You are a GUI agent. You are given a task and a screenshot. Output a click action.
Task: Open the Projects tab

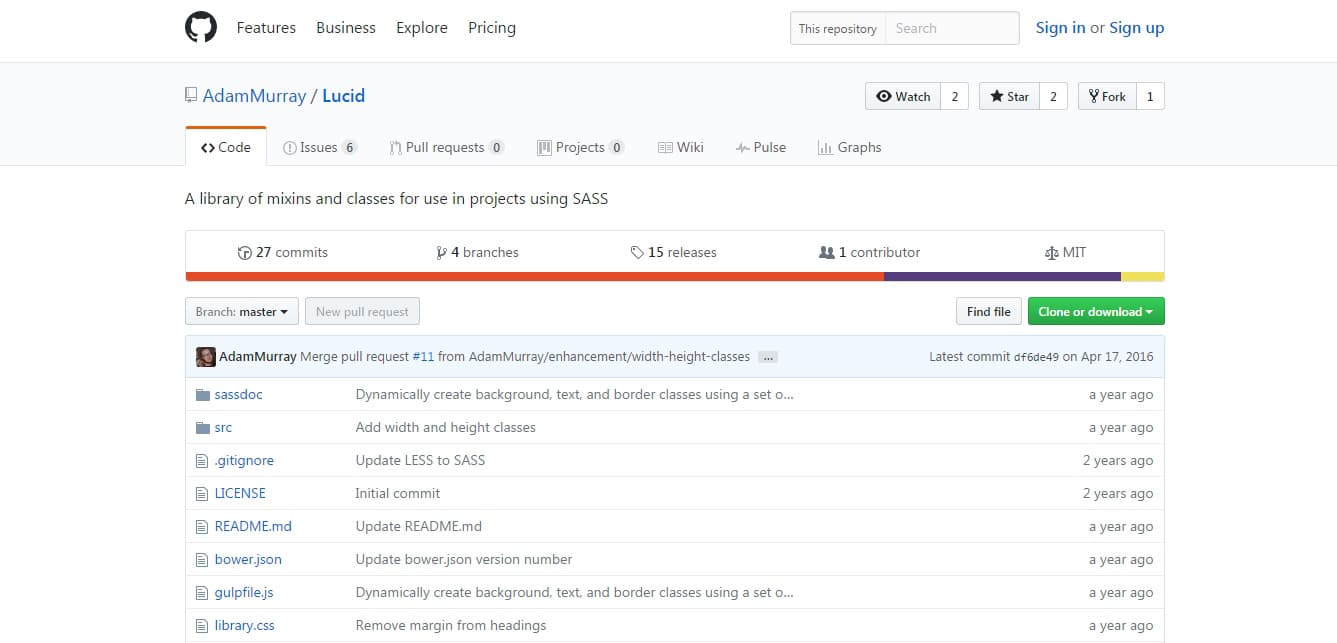[x=581, y=147]
